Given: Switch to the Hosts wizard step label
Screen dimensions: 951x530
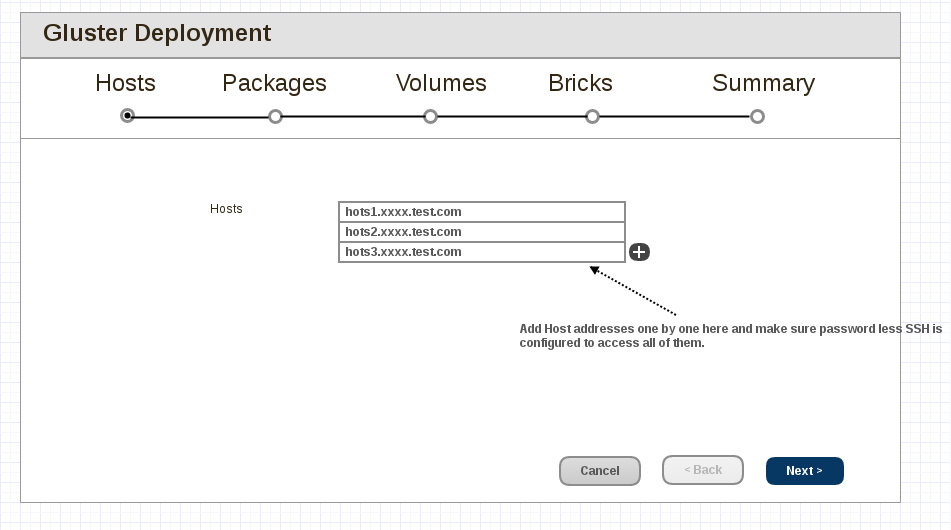Looking at the screenshot, I should coord(125,84).
